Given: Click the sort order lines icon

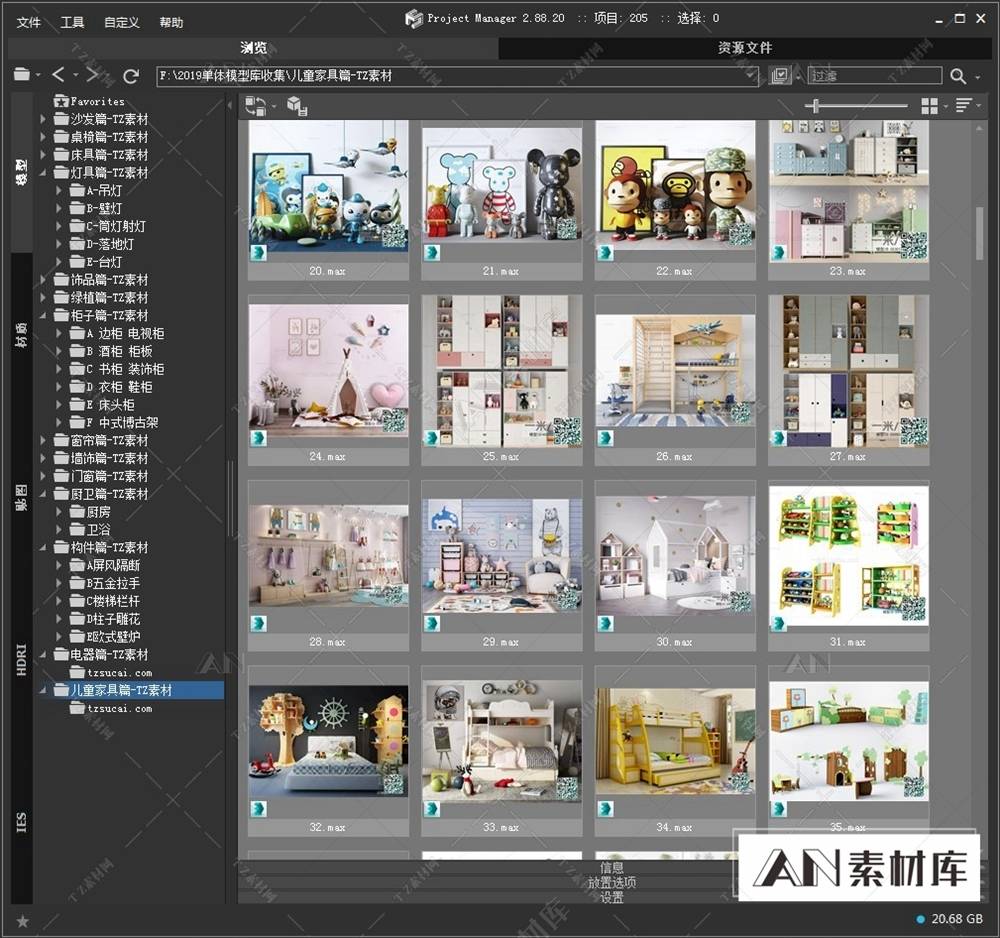Looking at the screenshot, I should [x=964, y=105].
